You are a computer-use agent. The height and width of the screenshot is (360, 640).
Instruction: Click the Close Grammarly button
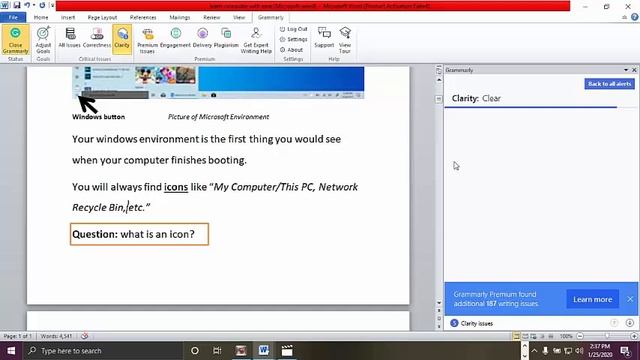tap(16, 40)
